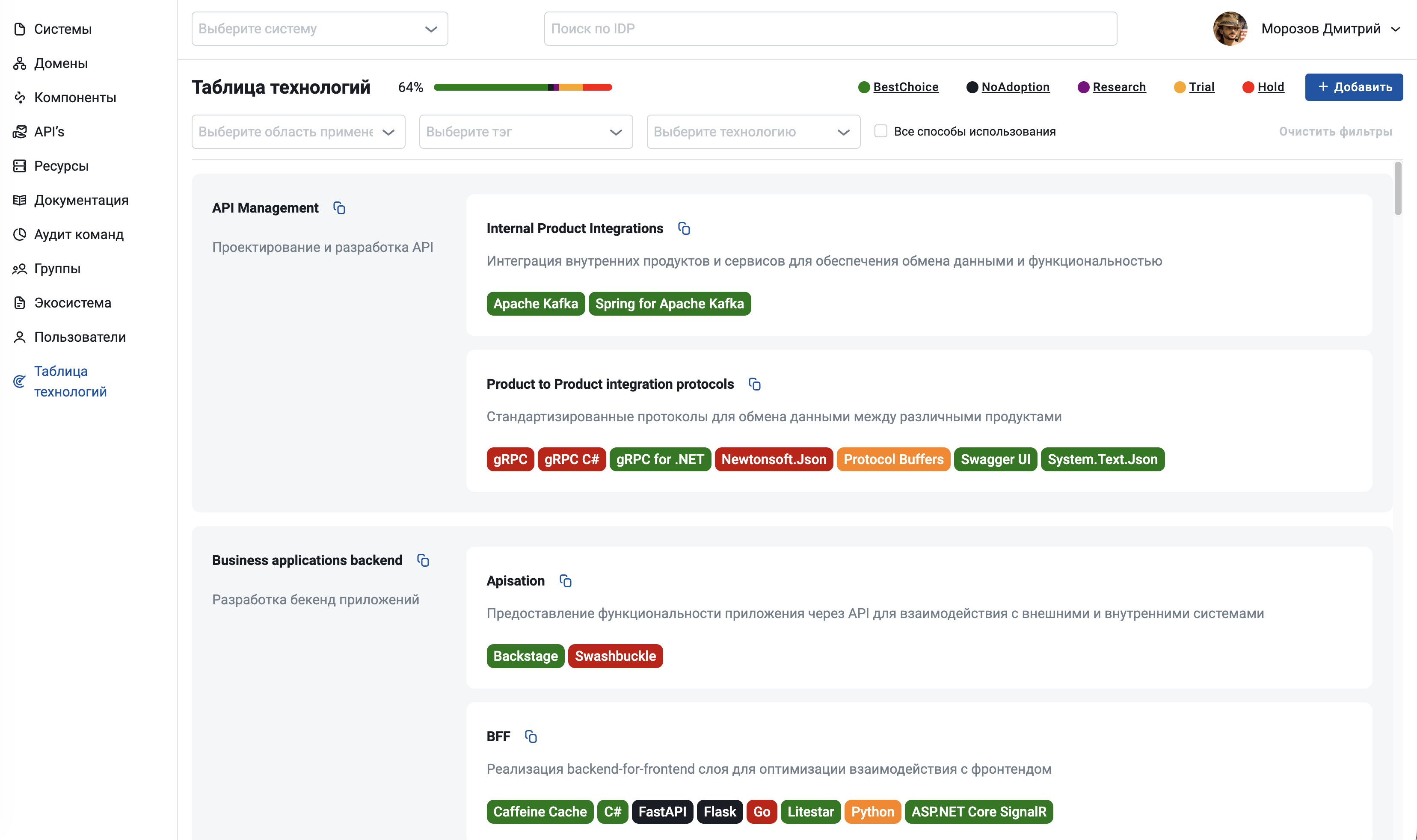Focus the 'Поиск по IDP' search field
Viewport: 1417px width, 840px height.
830,29
